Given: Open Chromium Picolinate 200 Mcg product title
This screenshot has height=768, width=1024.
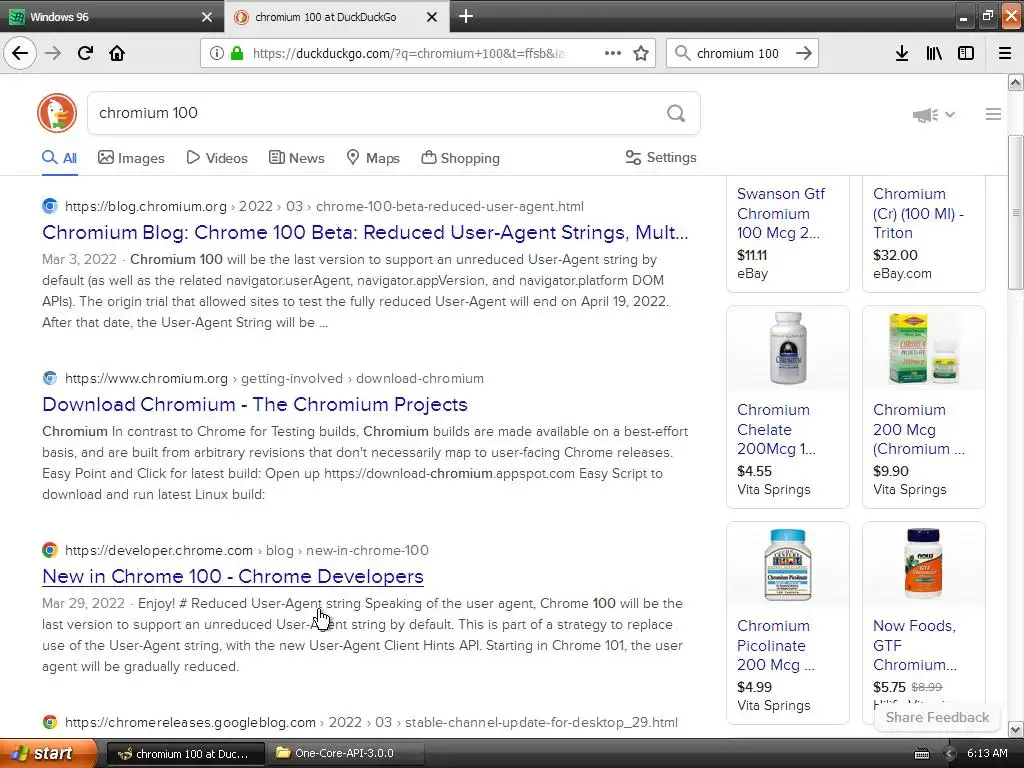Looking at the screenshot, I should [775, 645].
